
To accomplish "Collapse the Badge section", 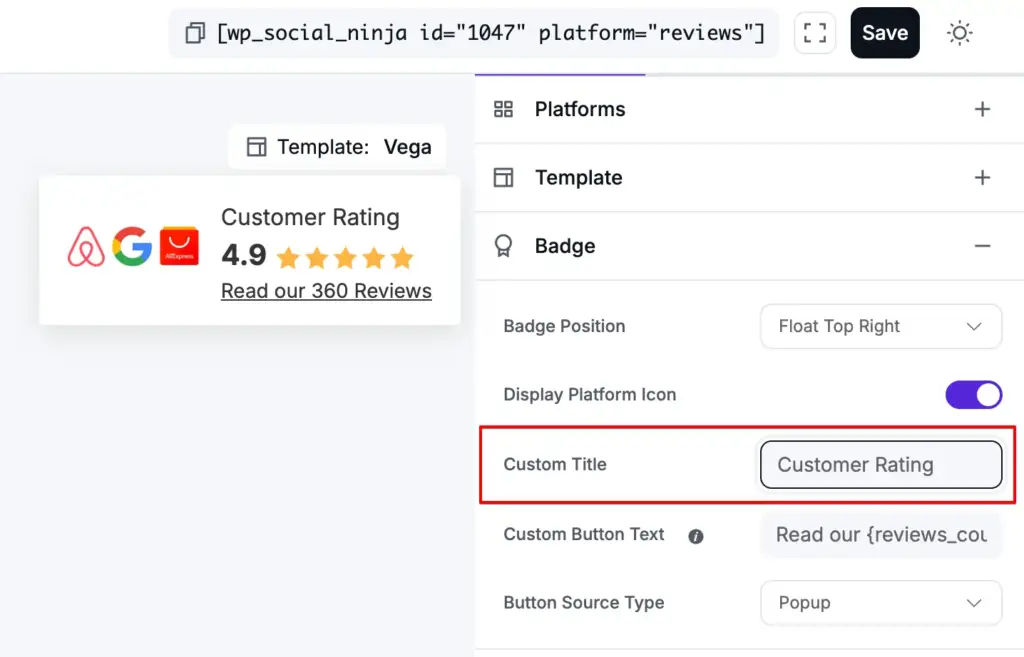I will [x=982, y=246].
